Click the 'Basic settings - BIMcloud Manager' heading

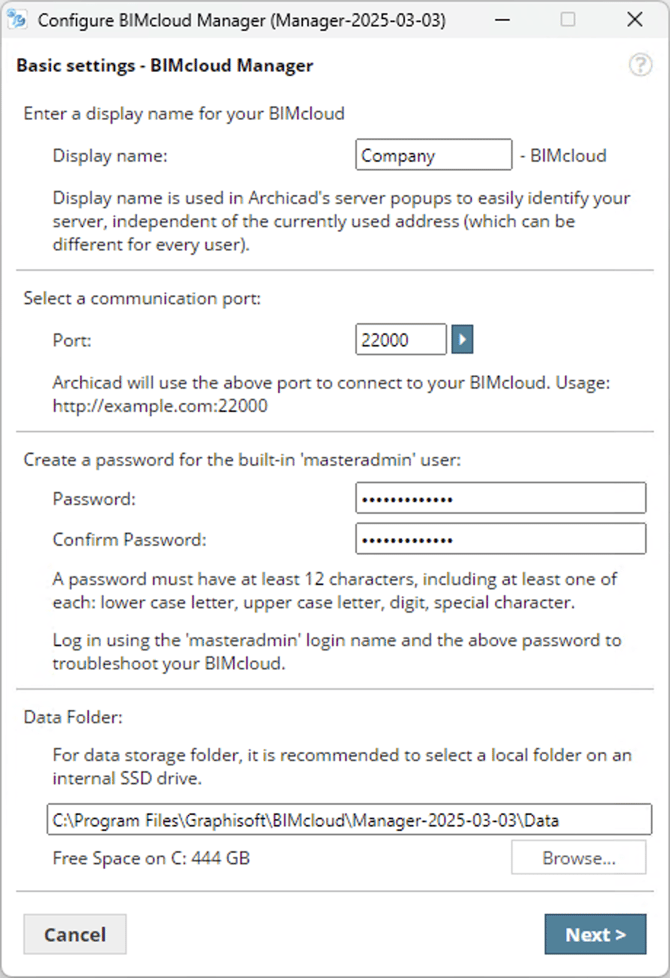point(165,66)
